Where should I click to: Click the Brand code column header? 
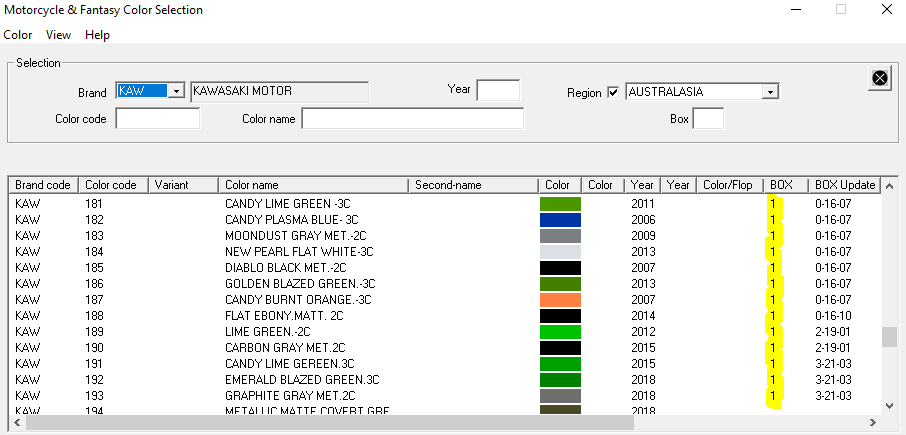[43, 185]
